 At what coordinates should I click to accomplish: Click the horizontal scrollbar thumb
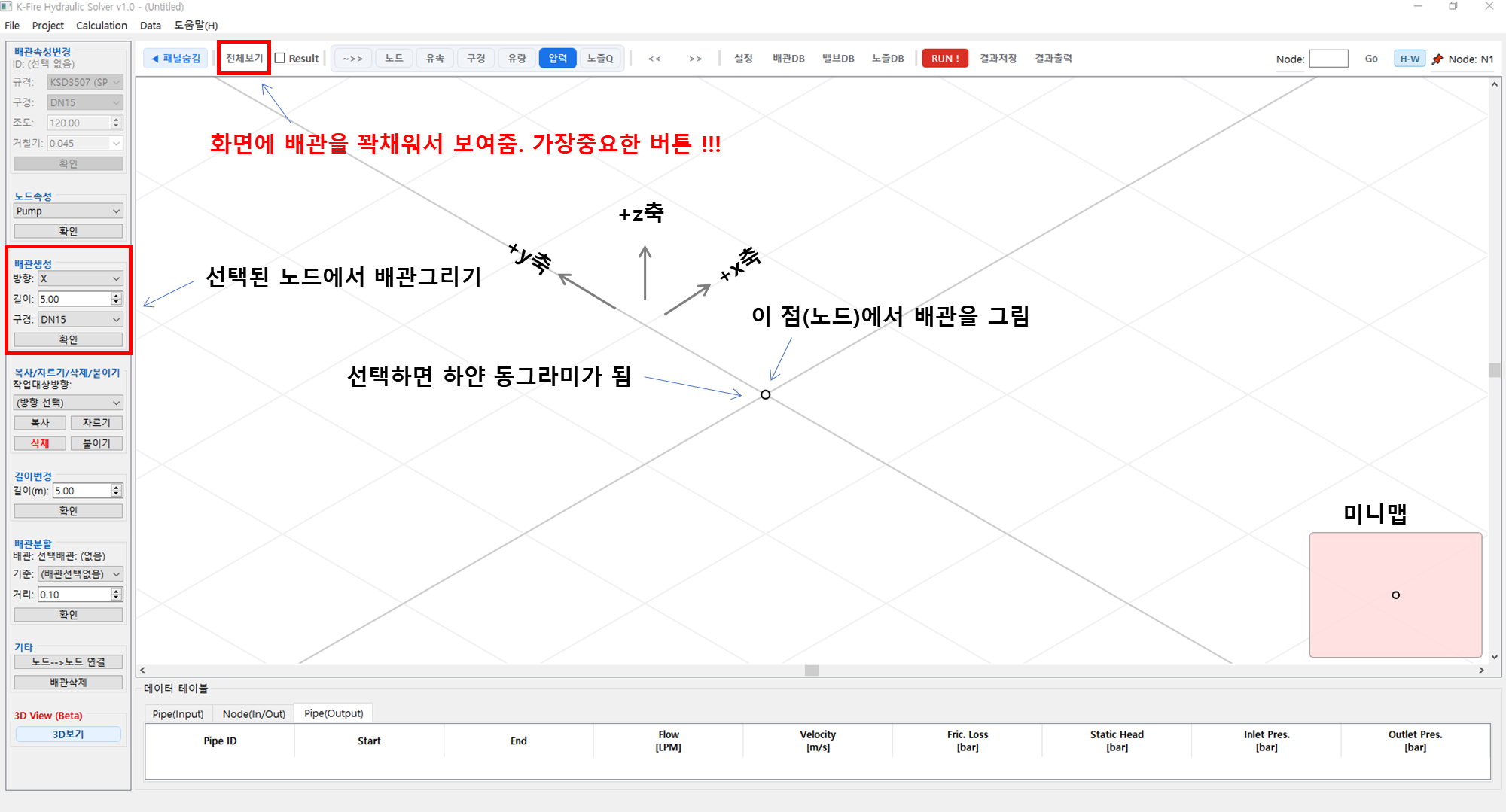[x=811, y=670]
